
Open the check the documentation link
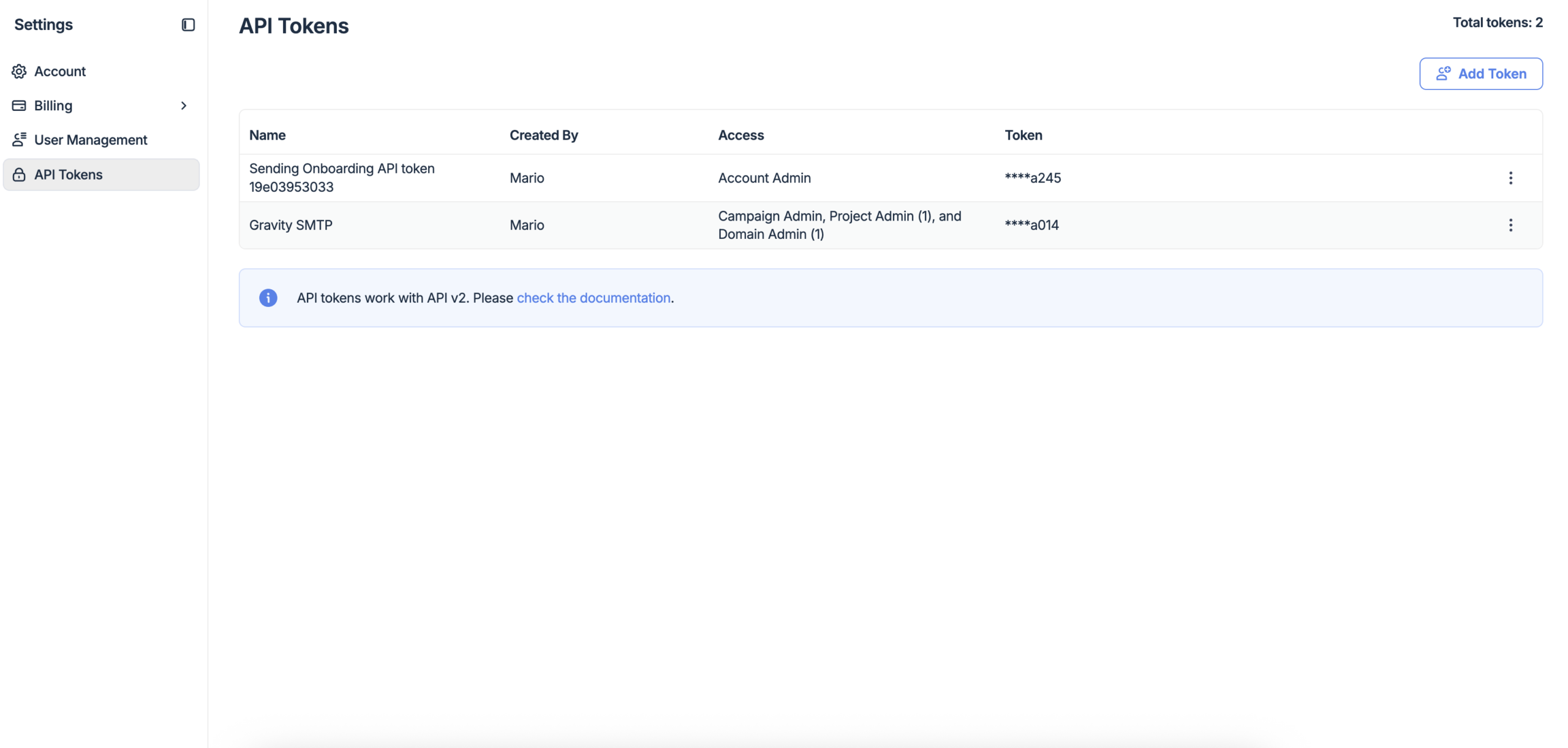593,298
